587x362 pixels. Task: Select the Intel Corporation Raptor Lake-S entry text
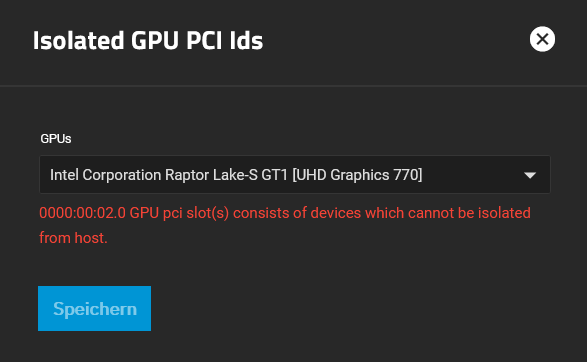[x=236, y=175]
